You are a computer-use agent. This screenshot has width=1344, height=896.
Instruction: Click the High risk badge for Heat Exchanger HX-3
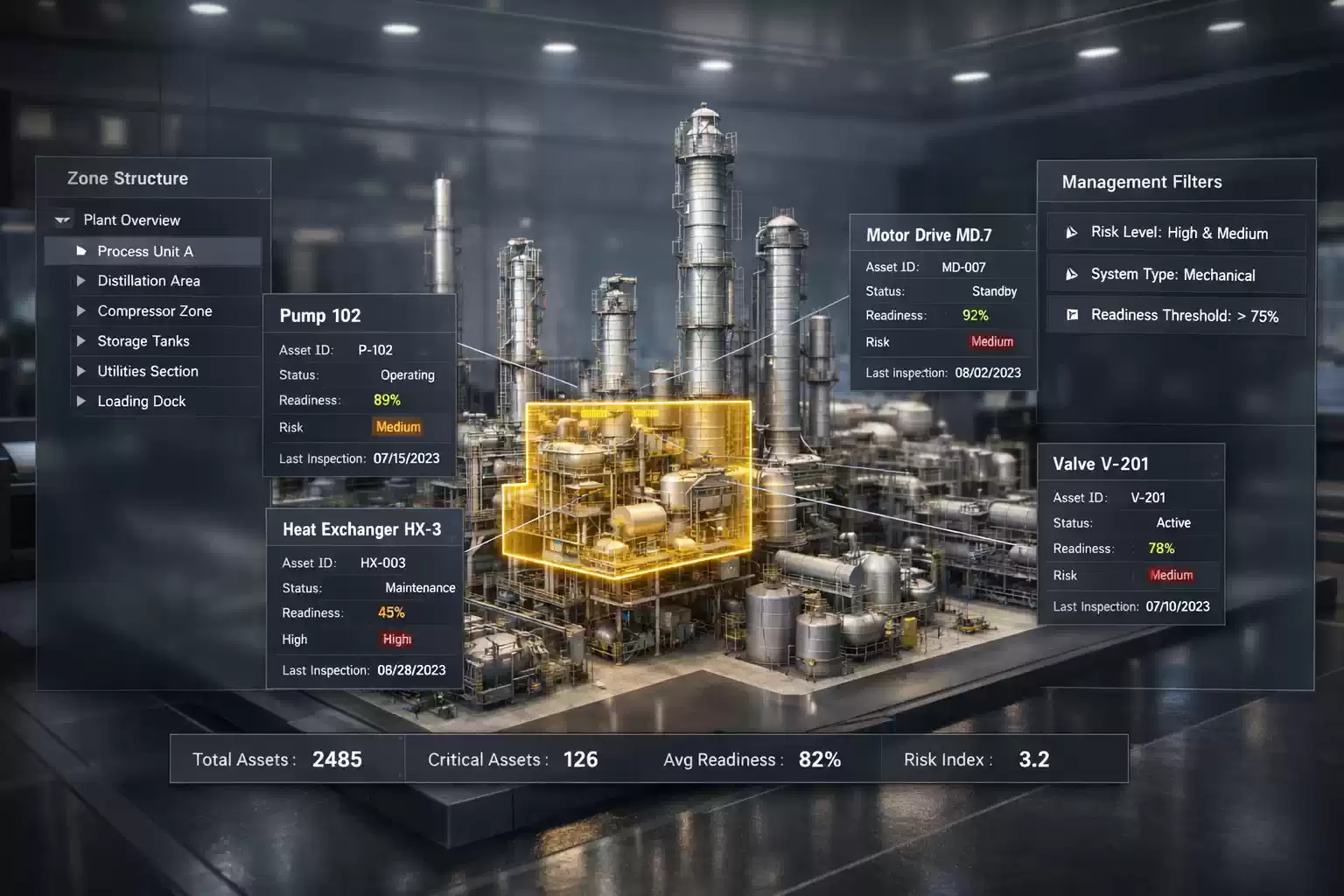point(396,639)
